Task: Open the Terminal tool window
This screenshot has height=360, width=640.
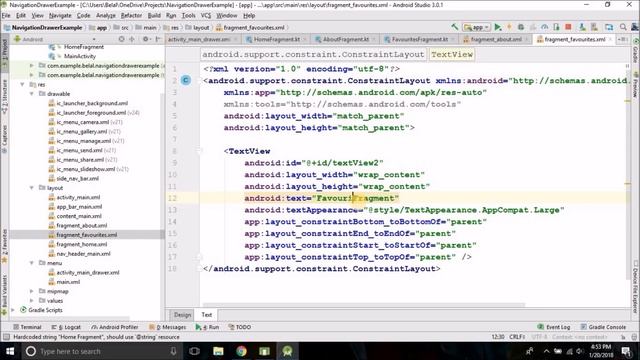Action: tap(27, 327)
